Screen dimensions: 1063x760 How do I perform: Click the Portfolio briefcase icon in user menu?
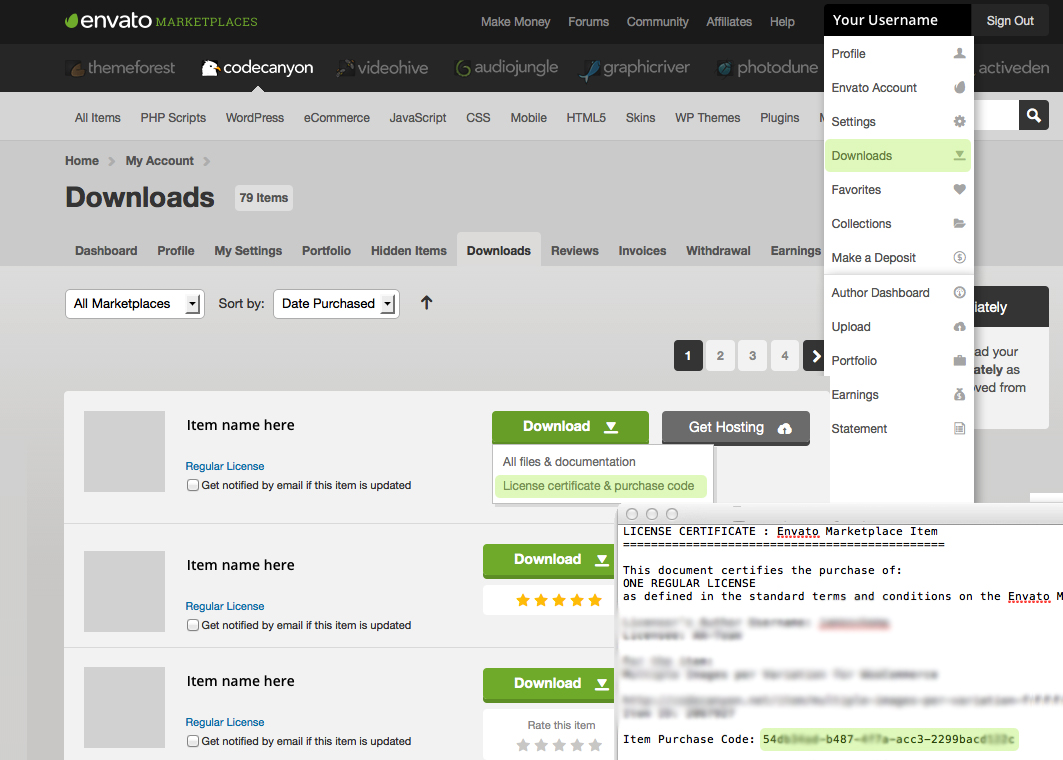[x=959, y=360]
